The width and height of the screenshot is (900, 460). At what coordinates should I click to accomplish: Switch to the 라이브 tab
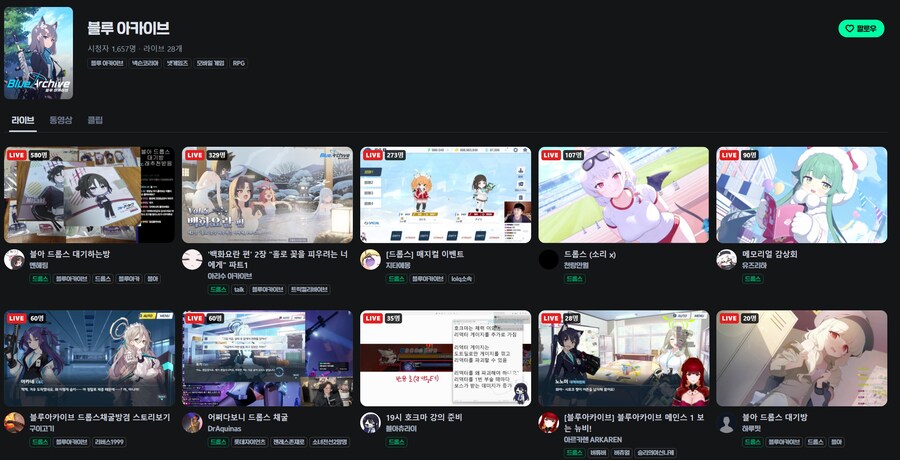coord(23,120)
